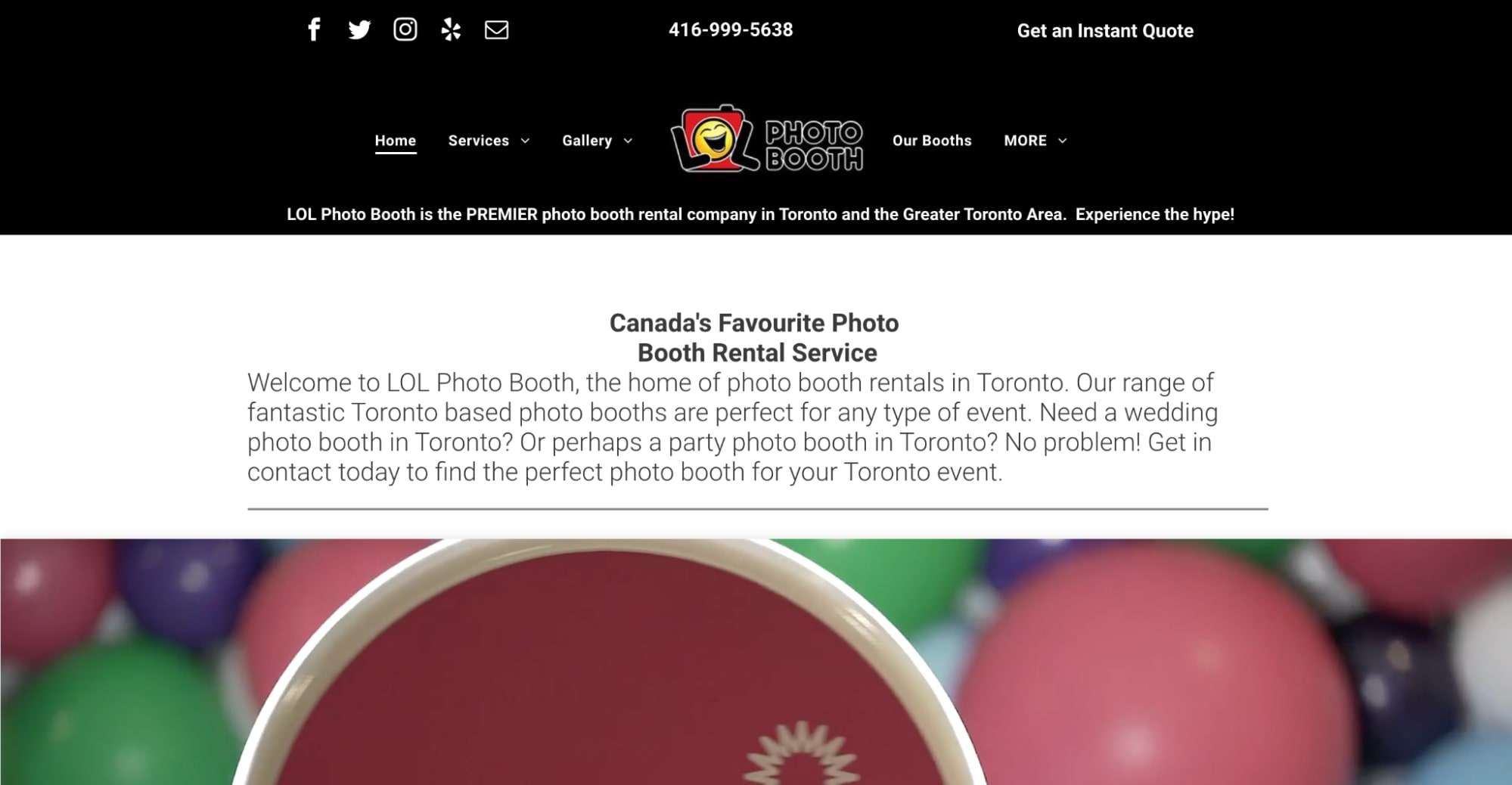
Task: Open the Services menu label
Action: (x=479, y=141)
